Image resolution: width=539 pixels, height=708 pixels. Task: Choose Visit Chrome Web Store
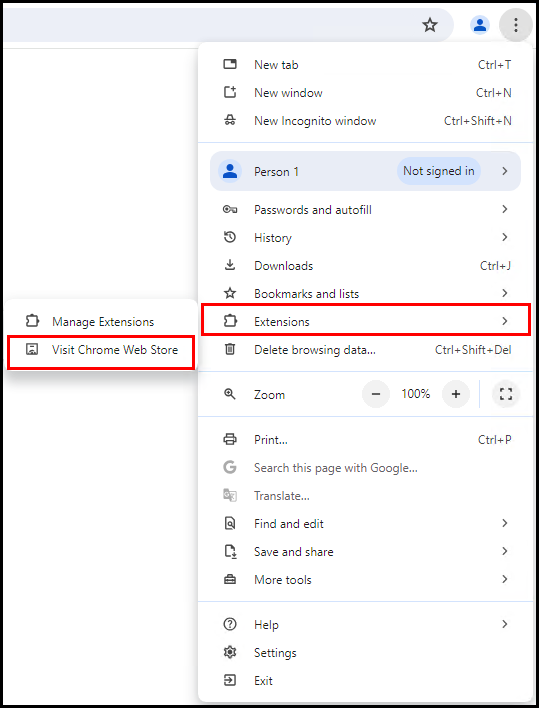tap(101, 352)
